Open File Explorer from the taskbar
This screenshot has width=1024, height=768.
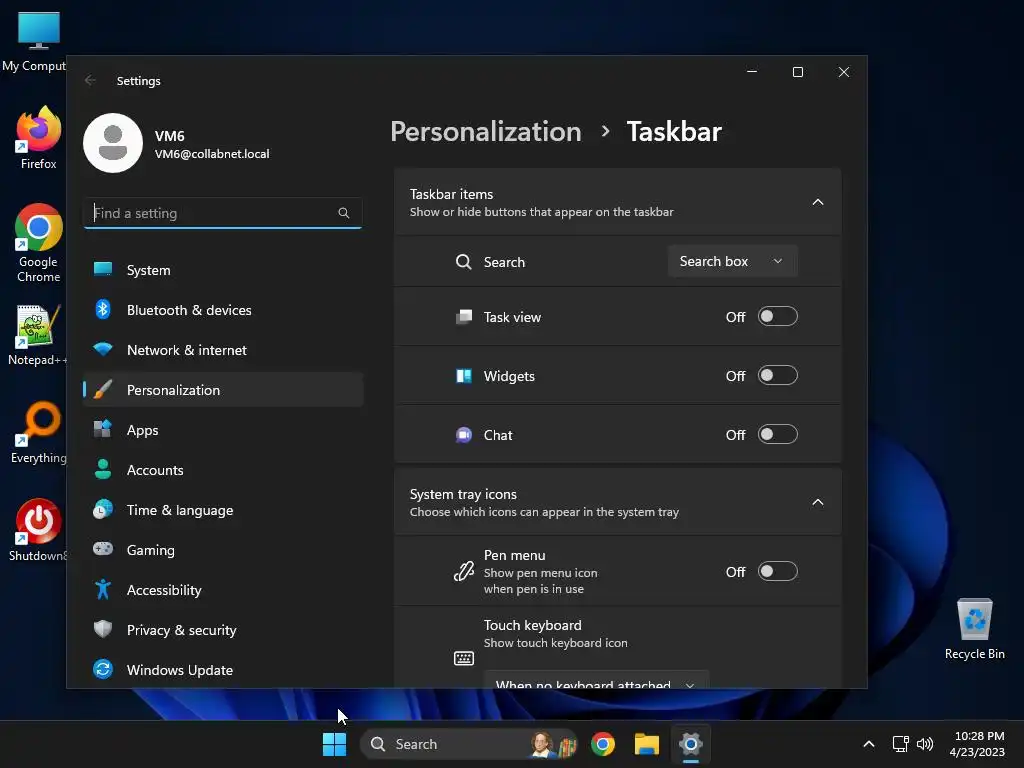click(x=647, y=744)
